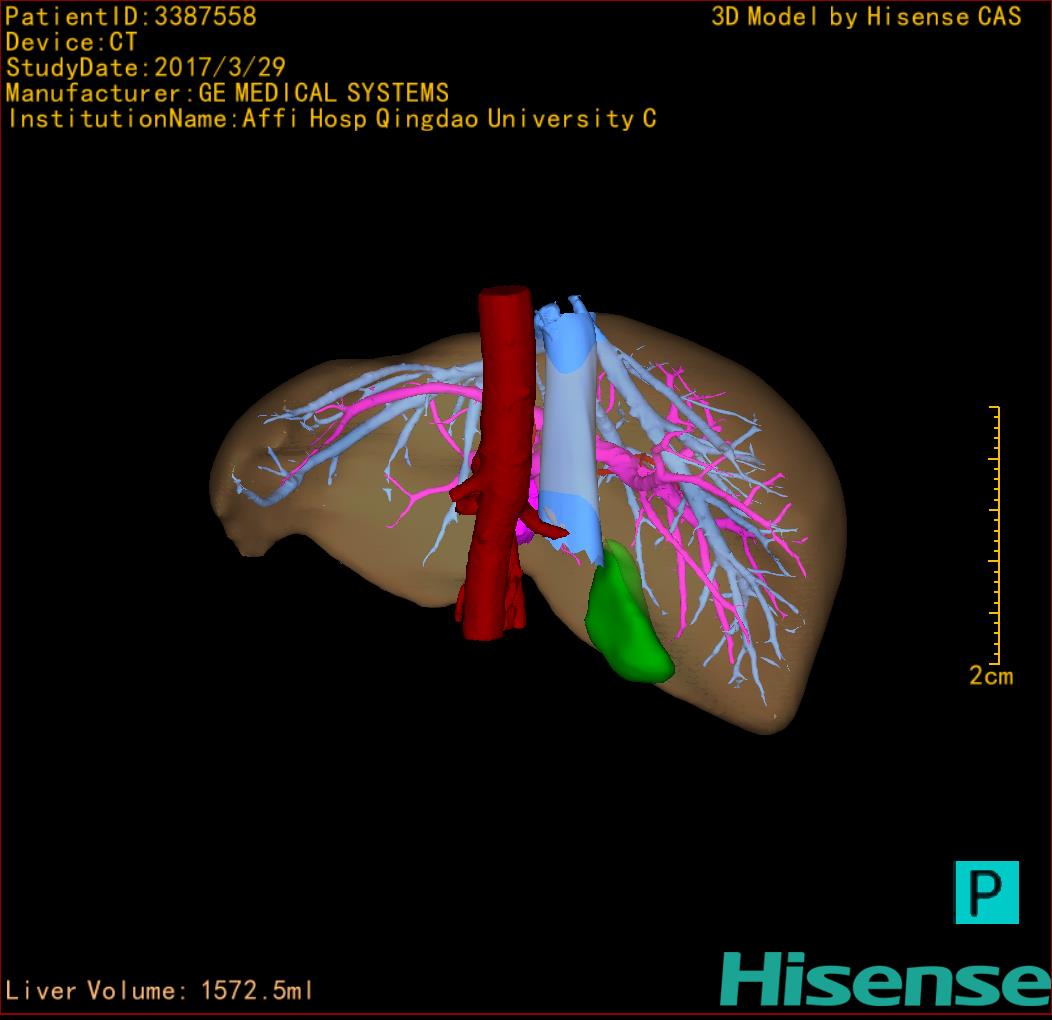Click the "3D Model by Hisense CAS" title
The width and height of the screenshot is (1052, 1020).
(866, 17)
